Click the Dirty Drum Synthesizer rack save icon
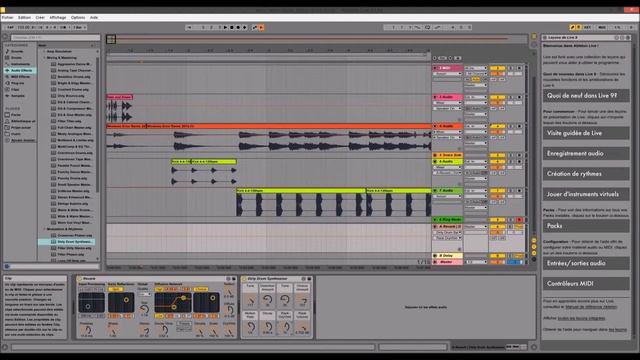This screenshot has width=640, height=360. coord(309,279)
